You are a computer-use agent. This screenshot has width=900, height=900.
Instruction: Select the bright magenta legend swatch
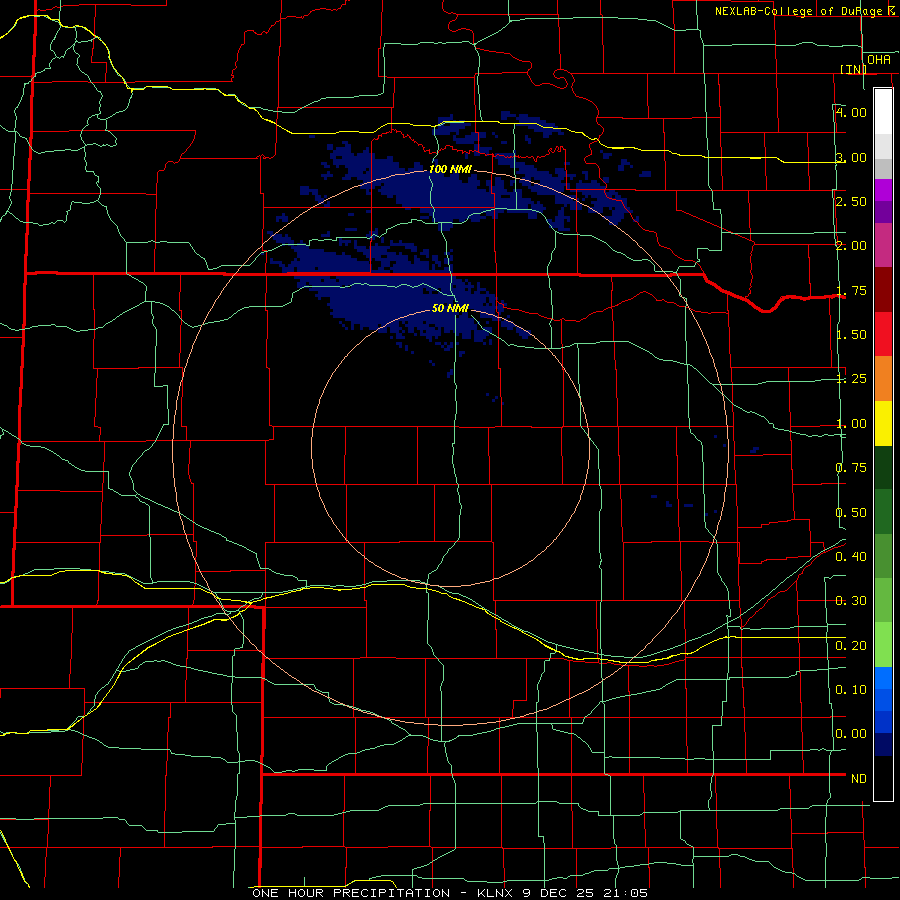click(883, 190)
